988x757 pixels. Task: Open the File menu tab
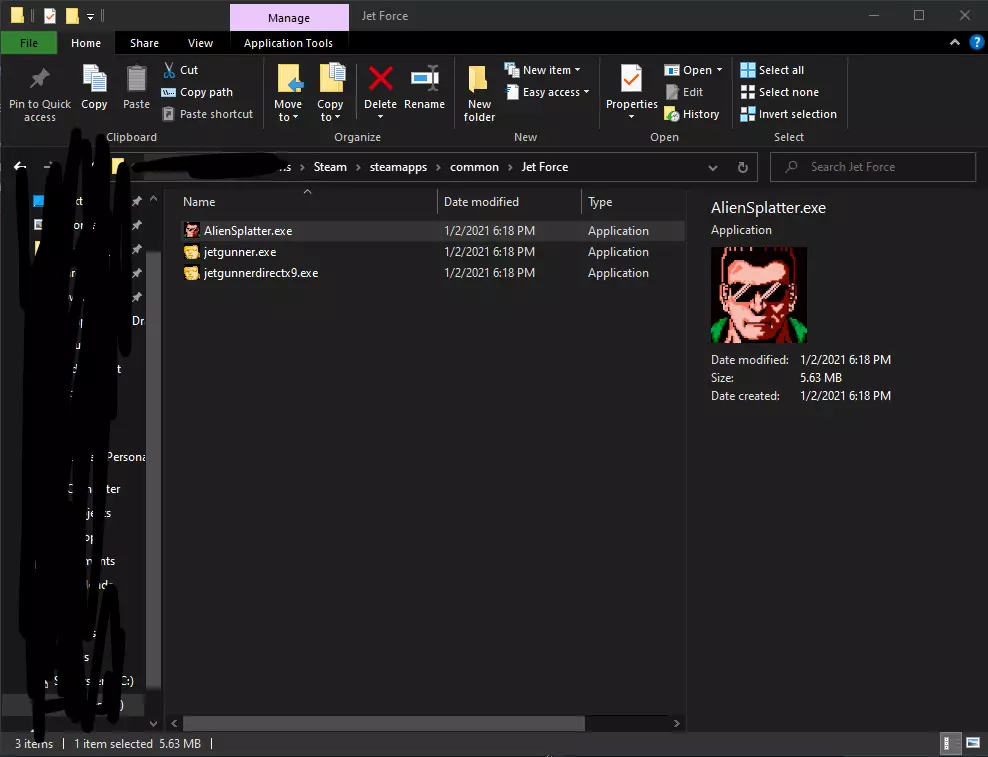pos(29,43)
